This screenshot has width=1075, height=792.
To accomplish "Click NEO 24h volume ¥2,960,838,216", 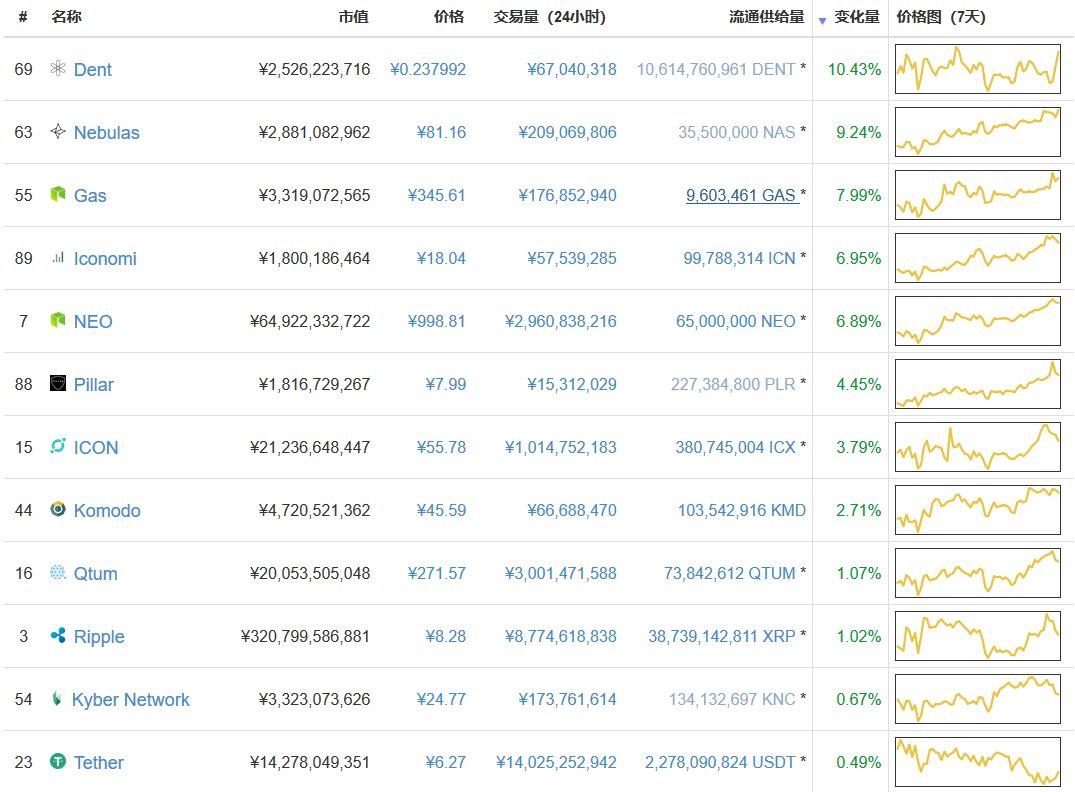I will pos(561,322).
